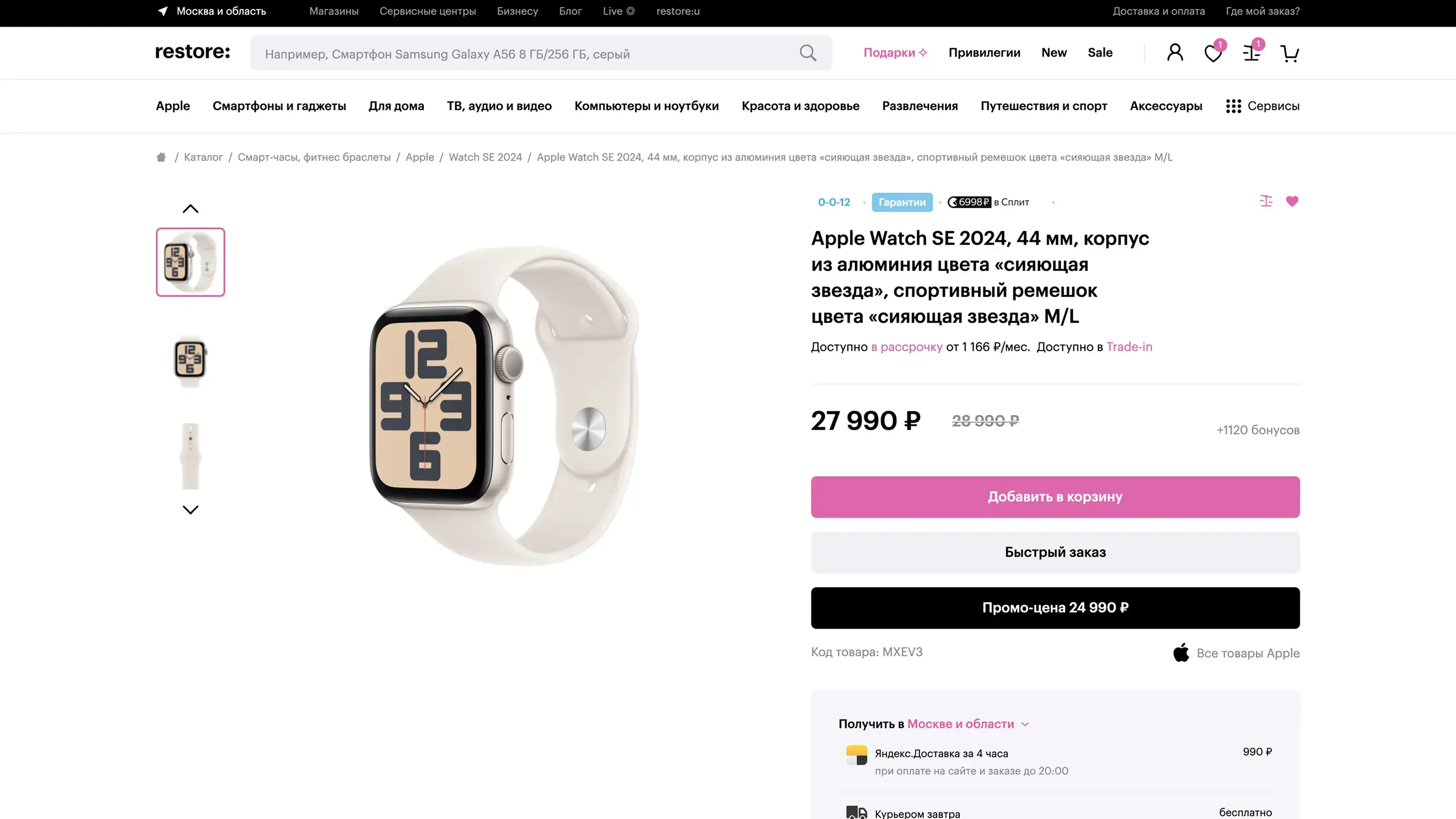Screen dimensions: 1456x819
Task: Open the user account profile icon
Action: [x=1175, y=53]
